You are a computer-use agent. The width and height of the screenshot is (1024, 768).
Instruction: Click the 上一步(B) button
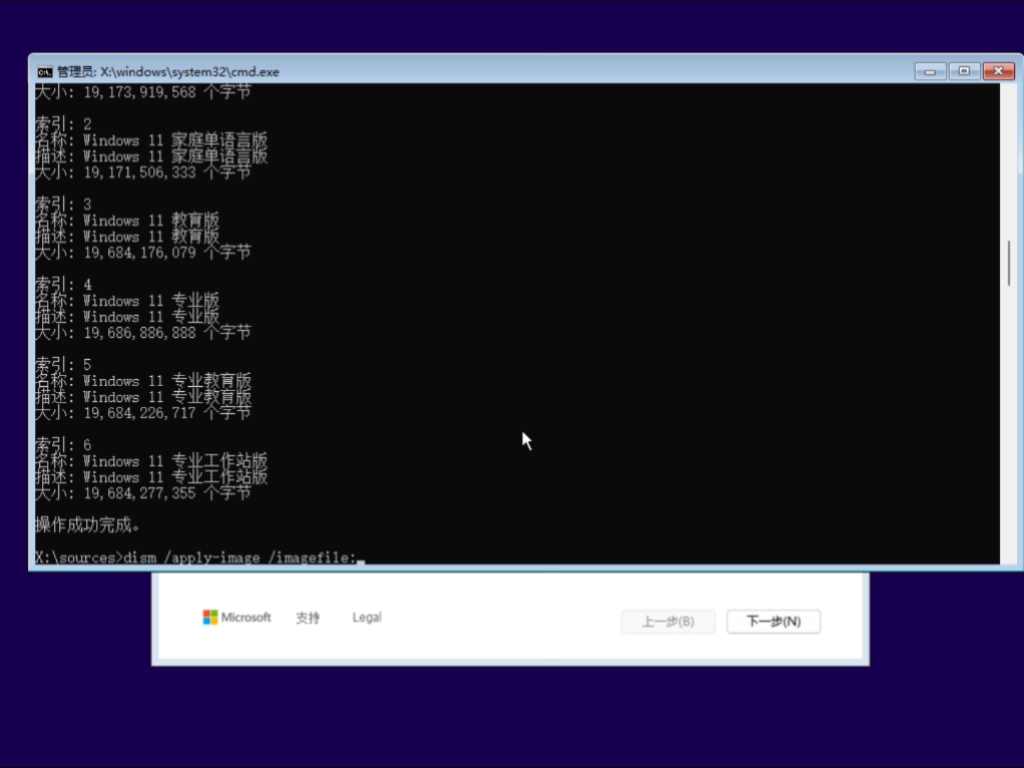(x=667, y=621)
